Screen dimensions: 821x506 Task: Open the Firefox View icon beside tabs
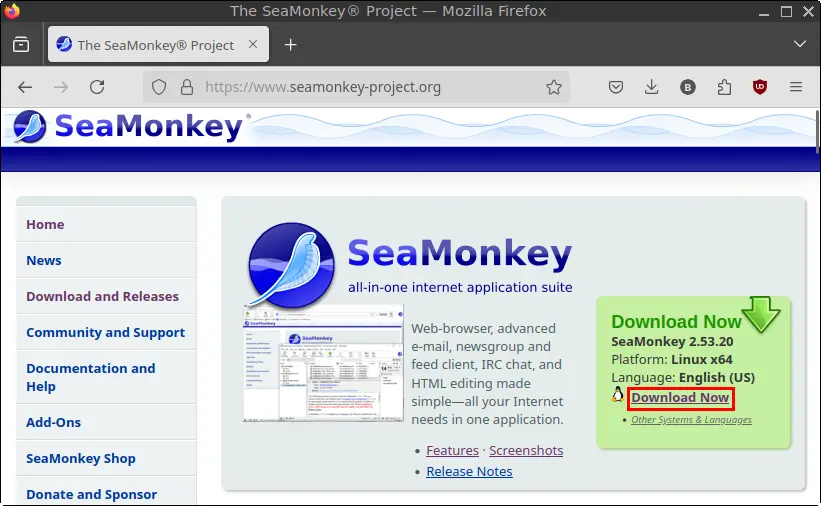pos(21,45)
